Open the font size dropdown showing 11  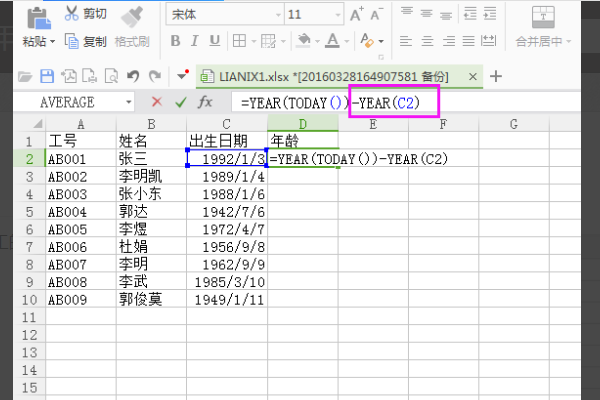tap(338, 15)
